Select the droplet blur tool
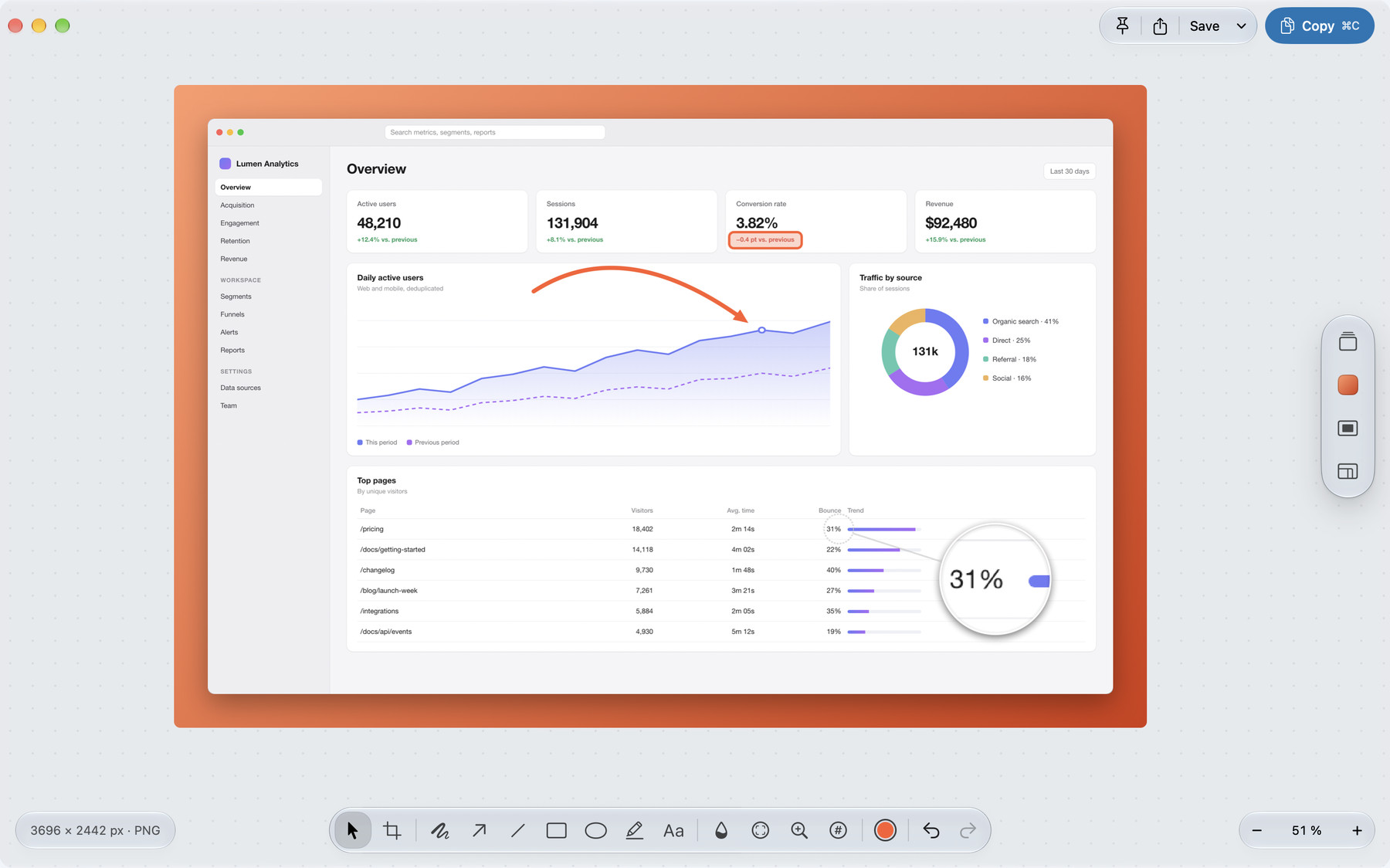Viewport: 1390px width, 868px height. pos(720,830)
